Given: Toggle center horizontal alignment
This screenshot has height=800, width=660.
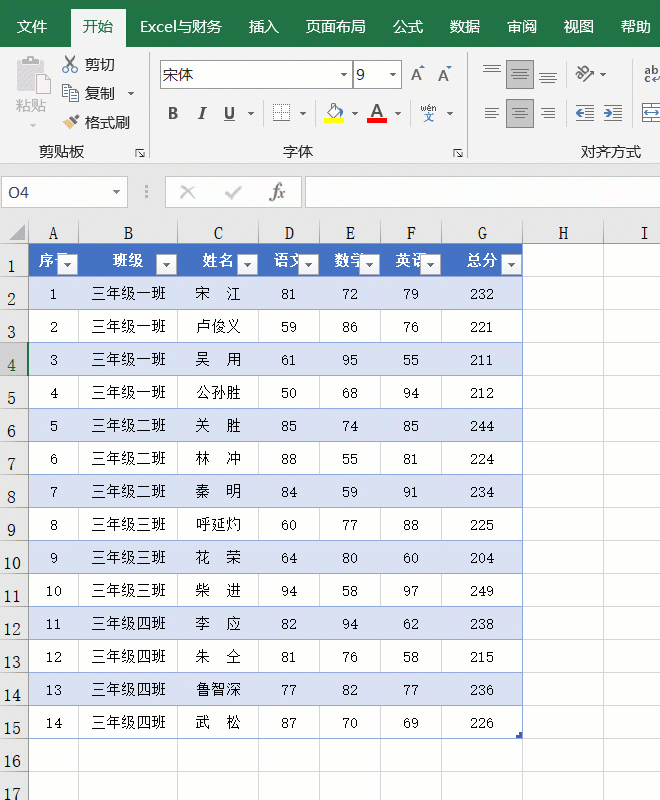Looking at the screenshot, I should 519,113.
